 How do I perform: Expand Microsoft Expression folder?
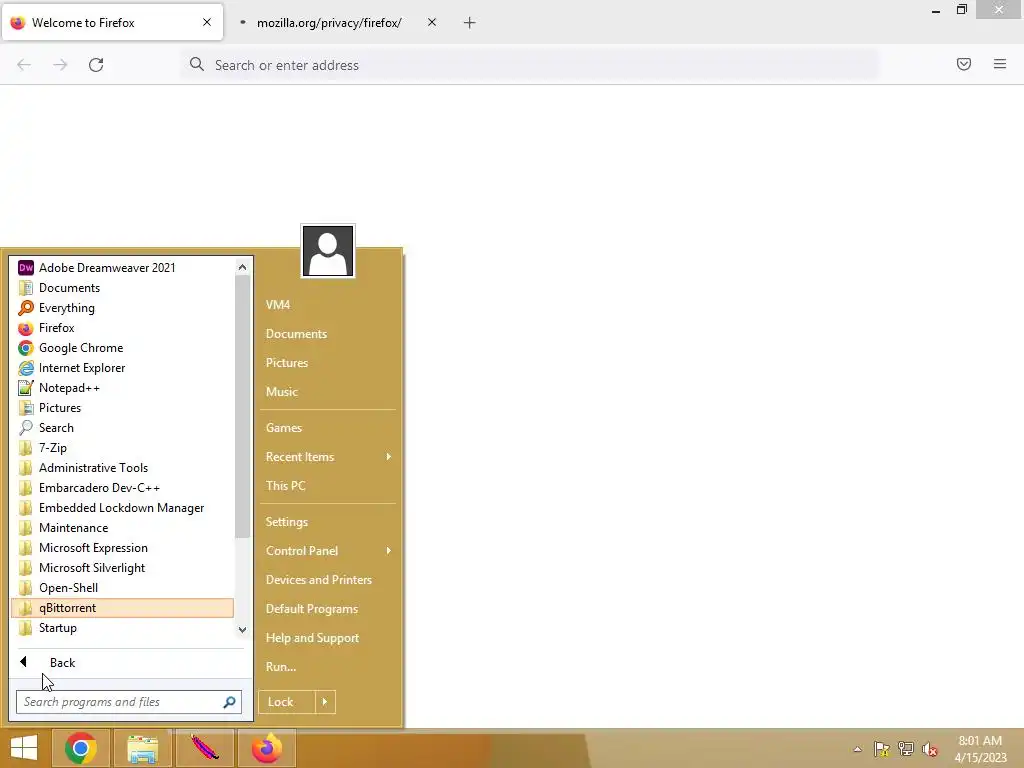[x=122, y=548]
